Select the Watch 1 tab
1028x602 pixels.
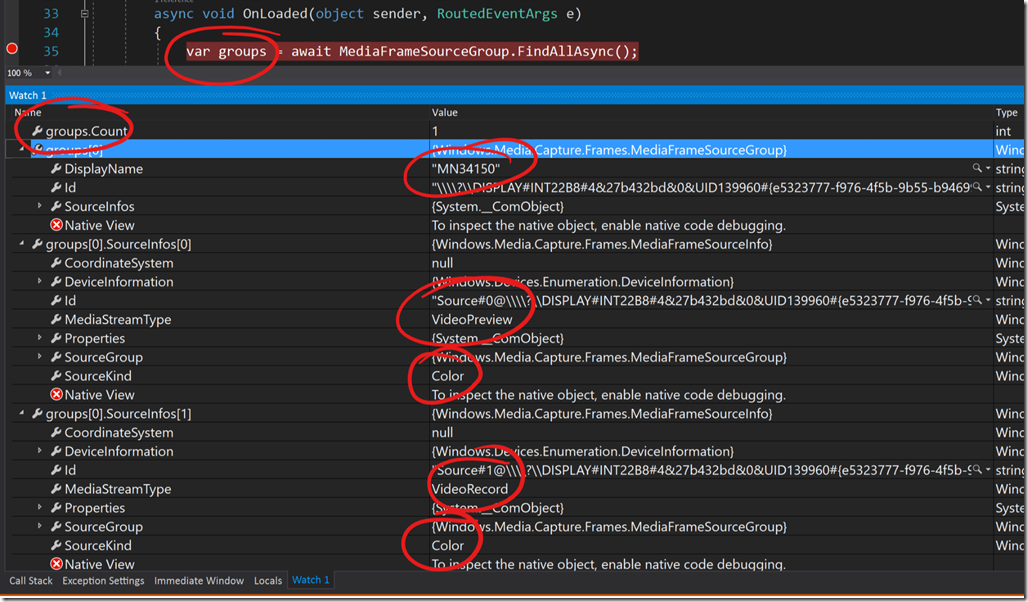311,580
